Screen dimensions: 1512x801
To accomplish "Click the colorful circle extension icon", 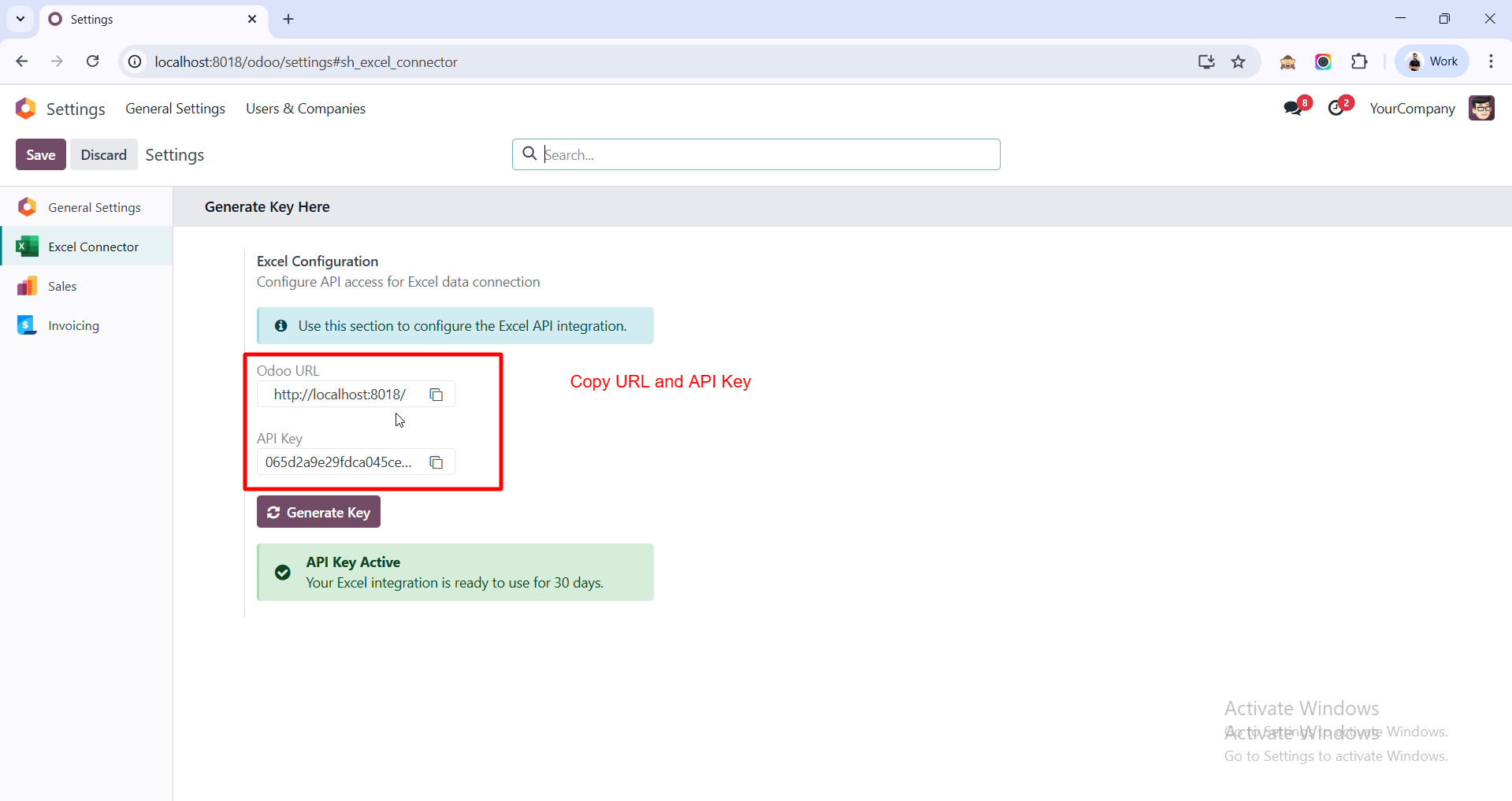I will tap(1324, 61).
